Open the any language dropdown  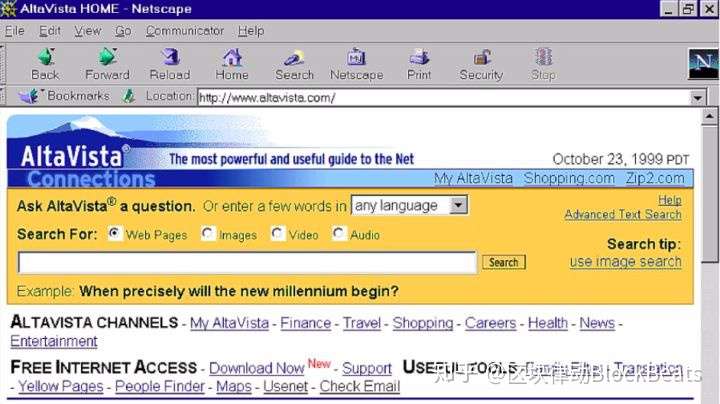409,205
